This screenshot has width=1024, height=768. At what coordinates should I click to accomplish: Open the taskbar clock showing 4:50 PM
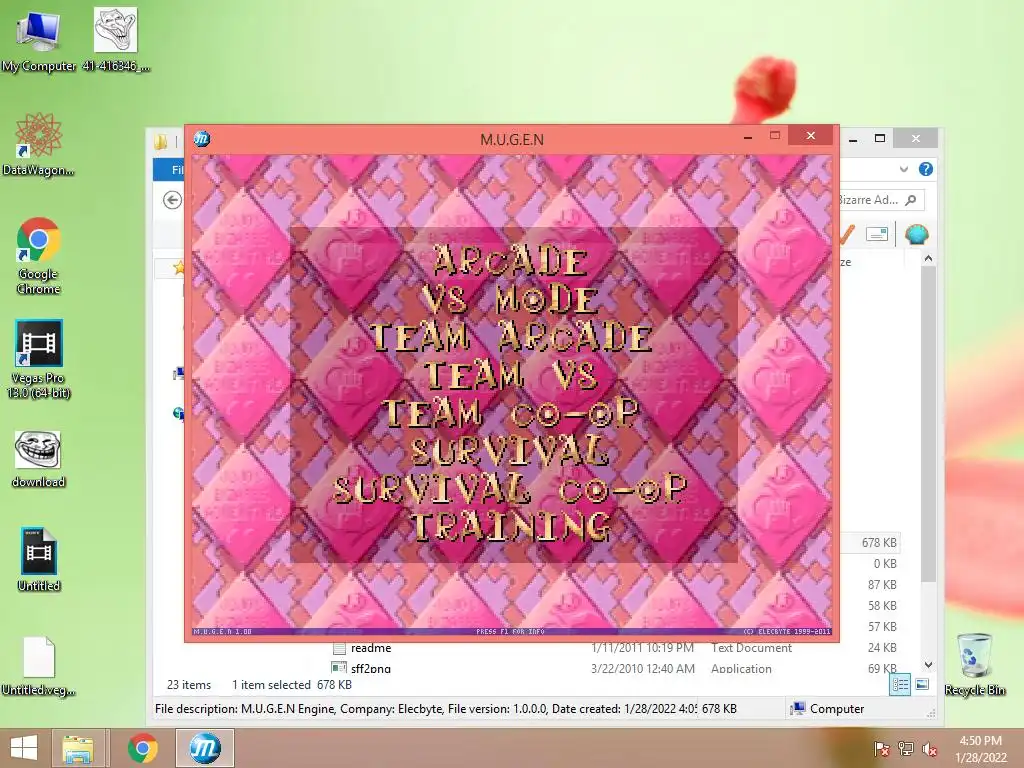tap(980, 749)
